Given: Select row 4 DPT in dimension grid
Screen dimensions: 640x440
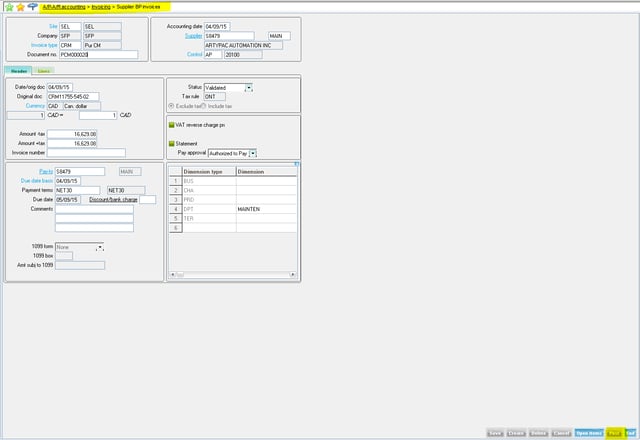Looking at the screenshot, I should pos(209,208).
